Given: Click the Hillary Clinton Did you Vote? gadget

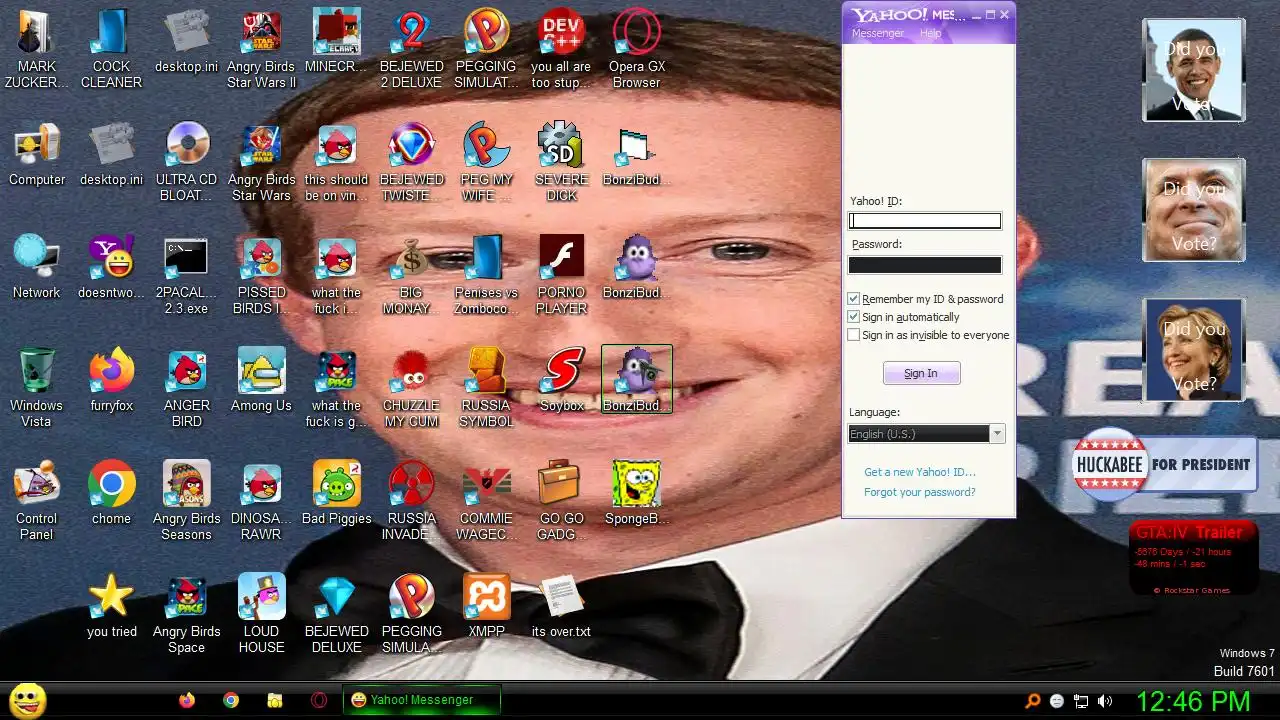Looking at the screenshot, I should point(1194,350).
